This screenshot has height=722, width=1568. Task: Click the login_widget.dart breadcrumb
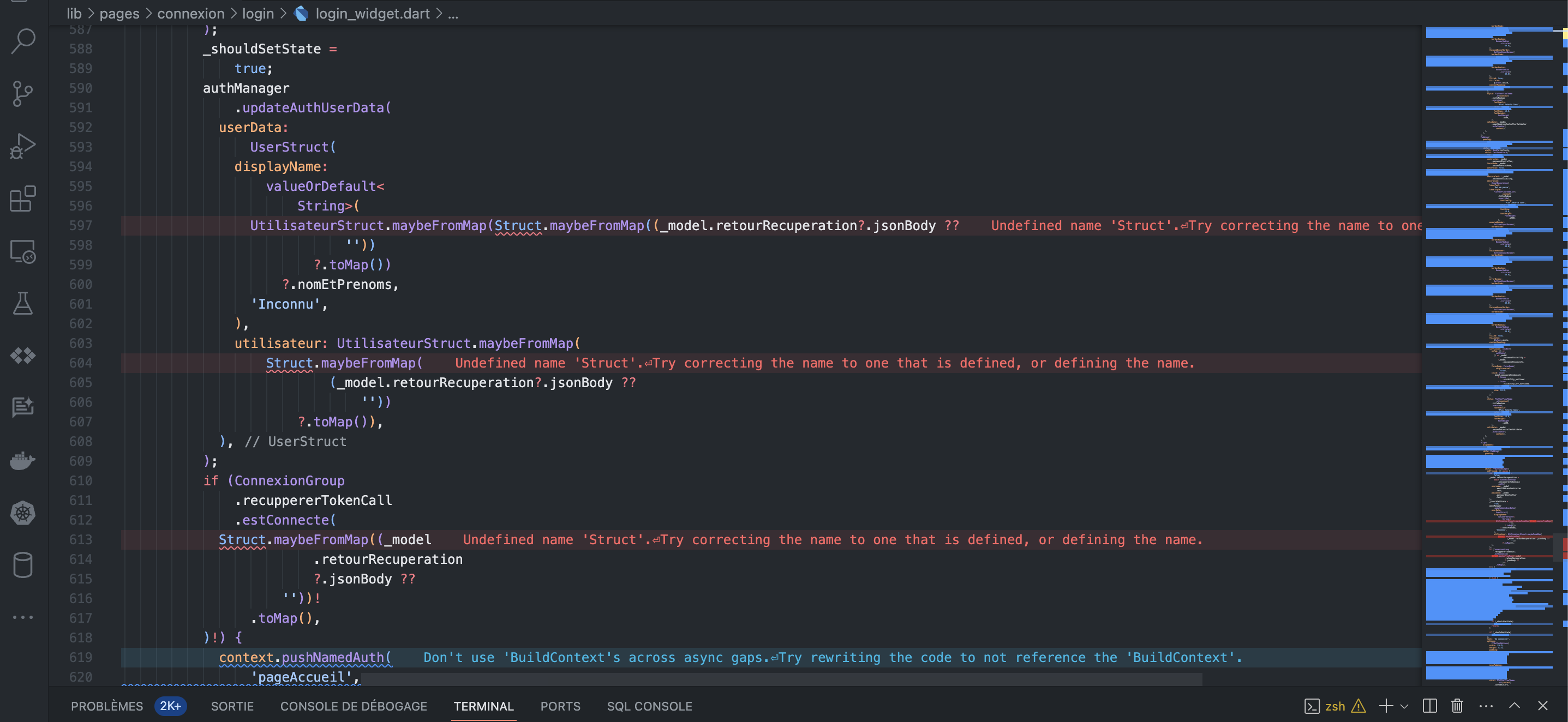pos(373,14)
